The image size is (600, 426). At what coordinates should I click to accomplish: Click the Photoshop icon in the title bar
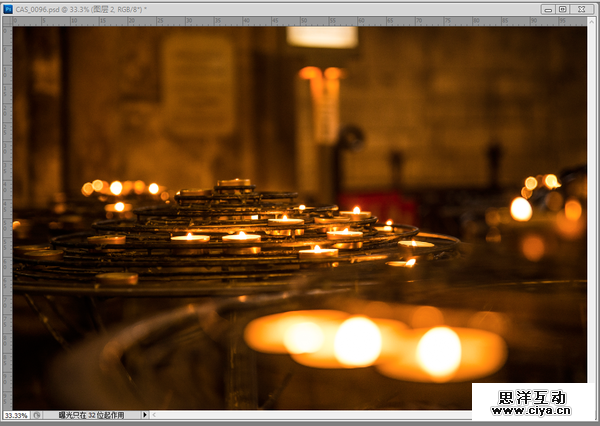coord(7,9)
